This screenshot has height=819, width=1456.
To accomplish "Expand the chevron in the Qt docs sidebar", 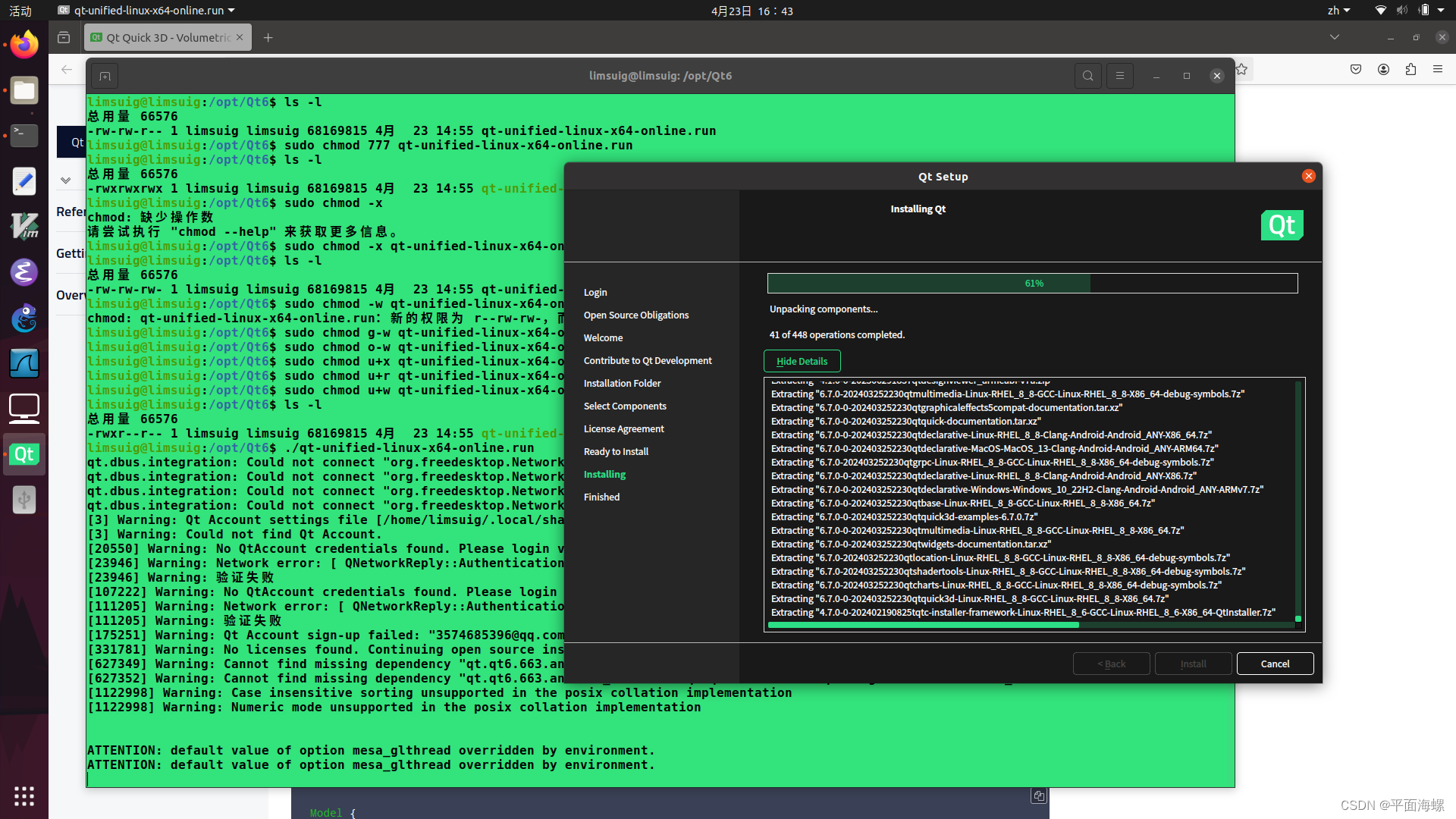I will (x=66, y=180).
